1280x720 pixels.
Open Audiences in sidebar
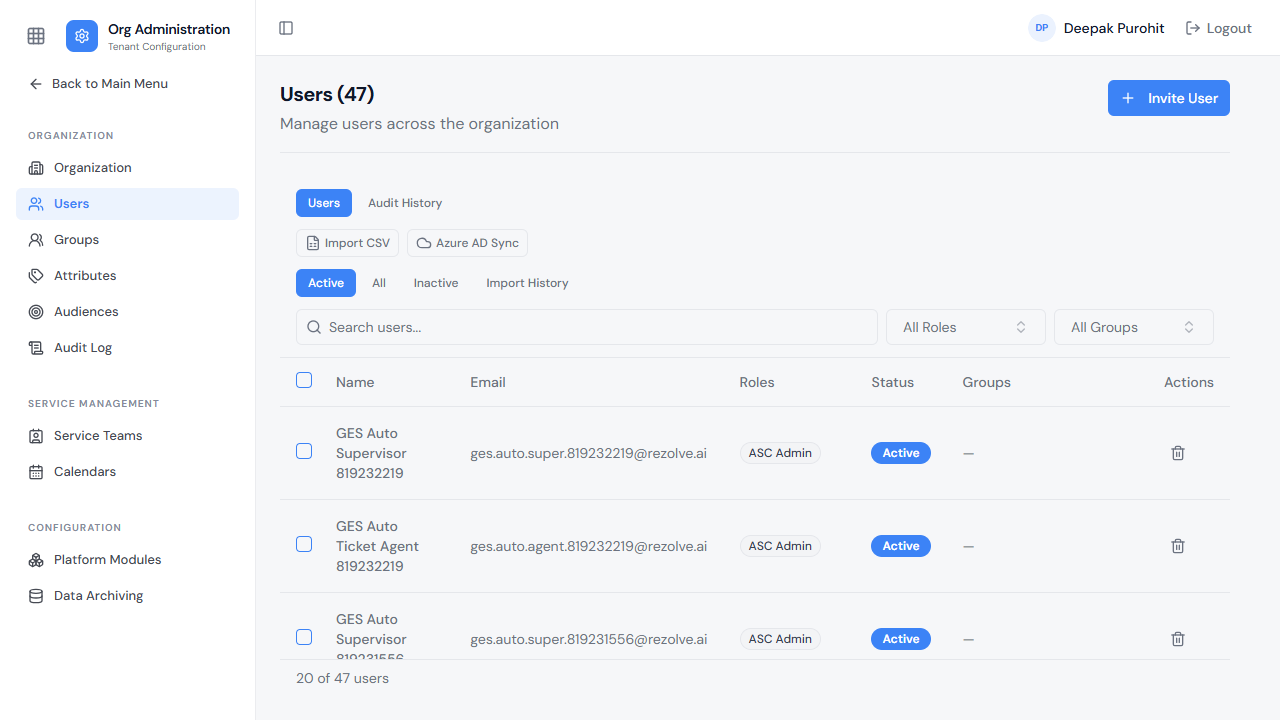[x=127, y=312]
